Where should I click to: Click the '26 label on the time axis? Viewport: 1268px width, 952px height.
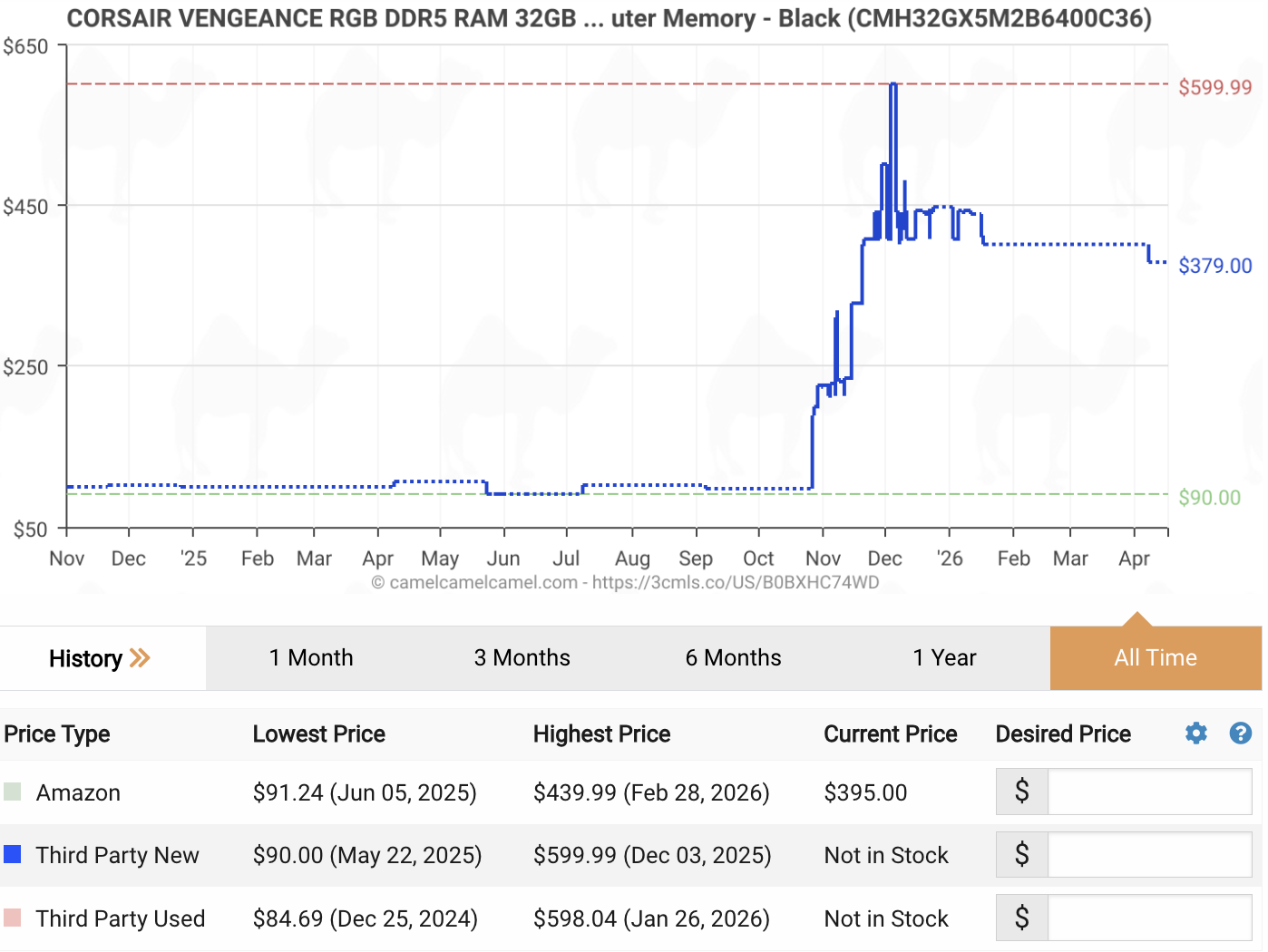950,558
